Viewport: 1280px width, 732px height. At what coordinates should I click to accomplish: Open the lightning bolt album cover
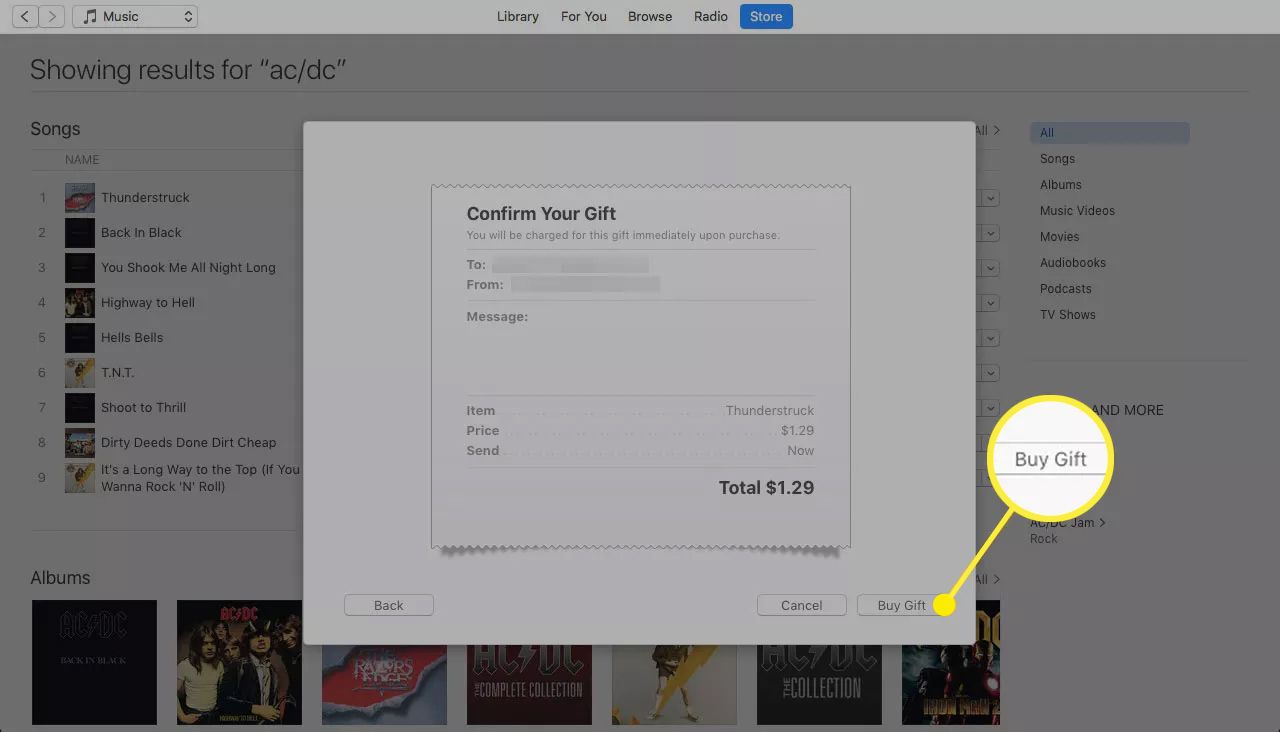point(674,684)
